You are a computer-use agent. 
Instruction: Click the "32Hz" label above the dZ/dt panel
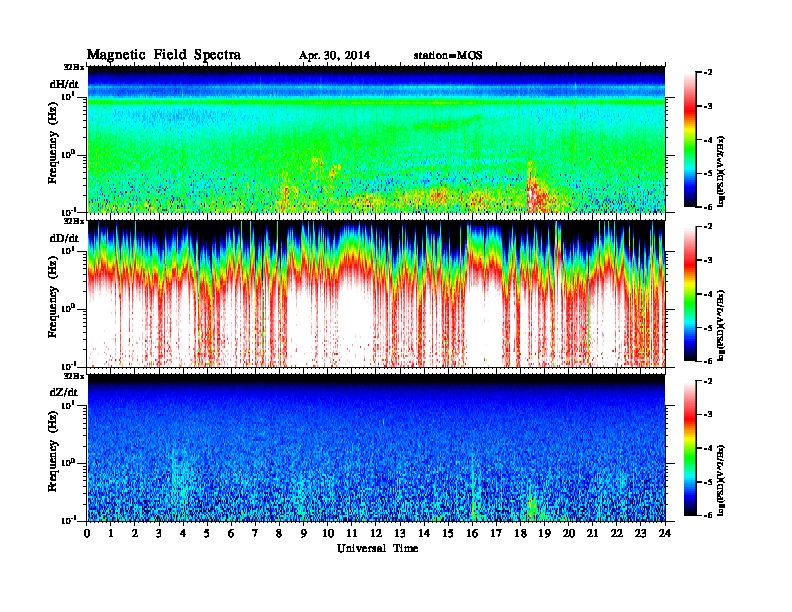pyautogui.click(x=74, y=376)
